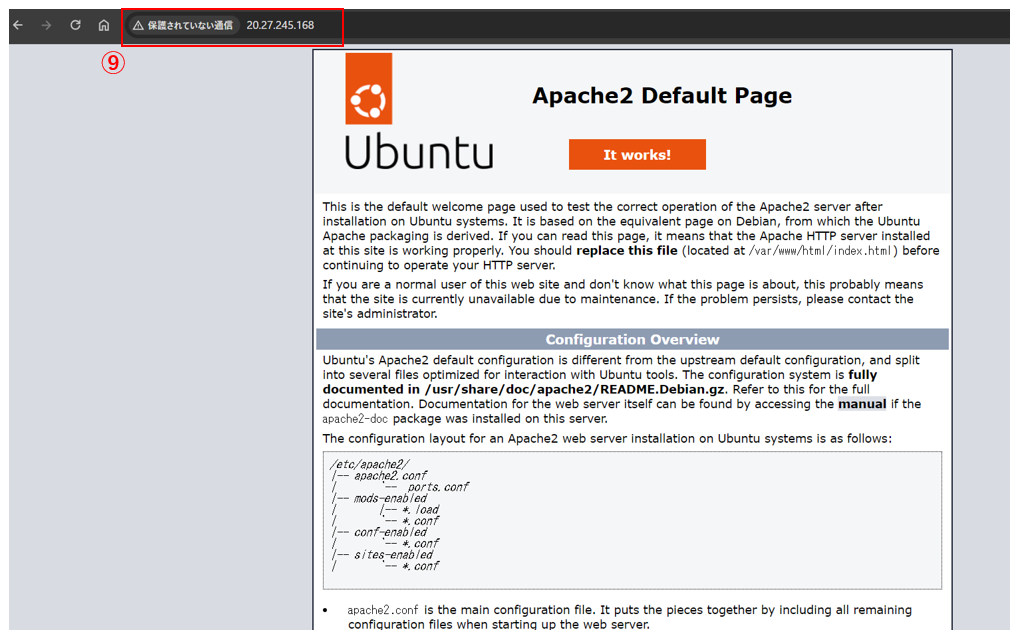Click the Ubuntu wordmark text under the logo
This screenshot has width=1021, height=638.
(419, 152)
